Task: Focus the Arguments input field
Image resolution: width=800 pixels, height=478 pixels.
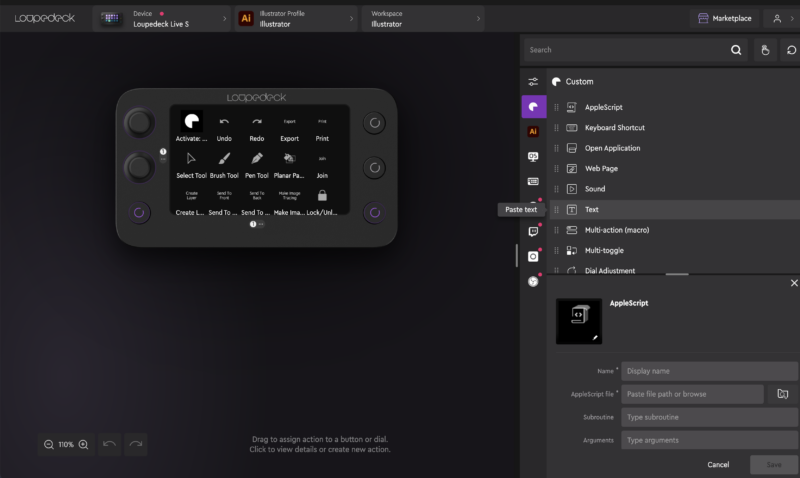Action: [x=710, y=440]
